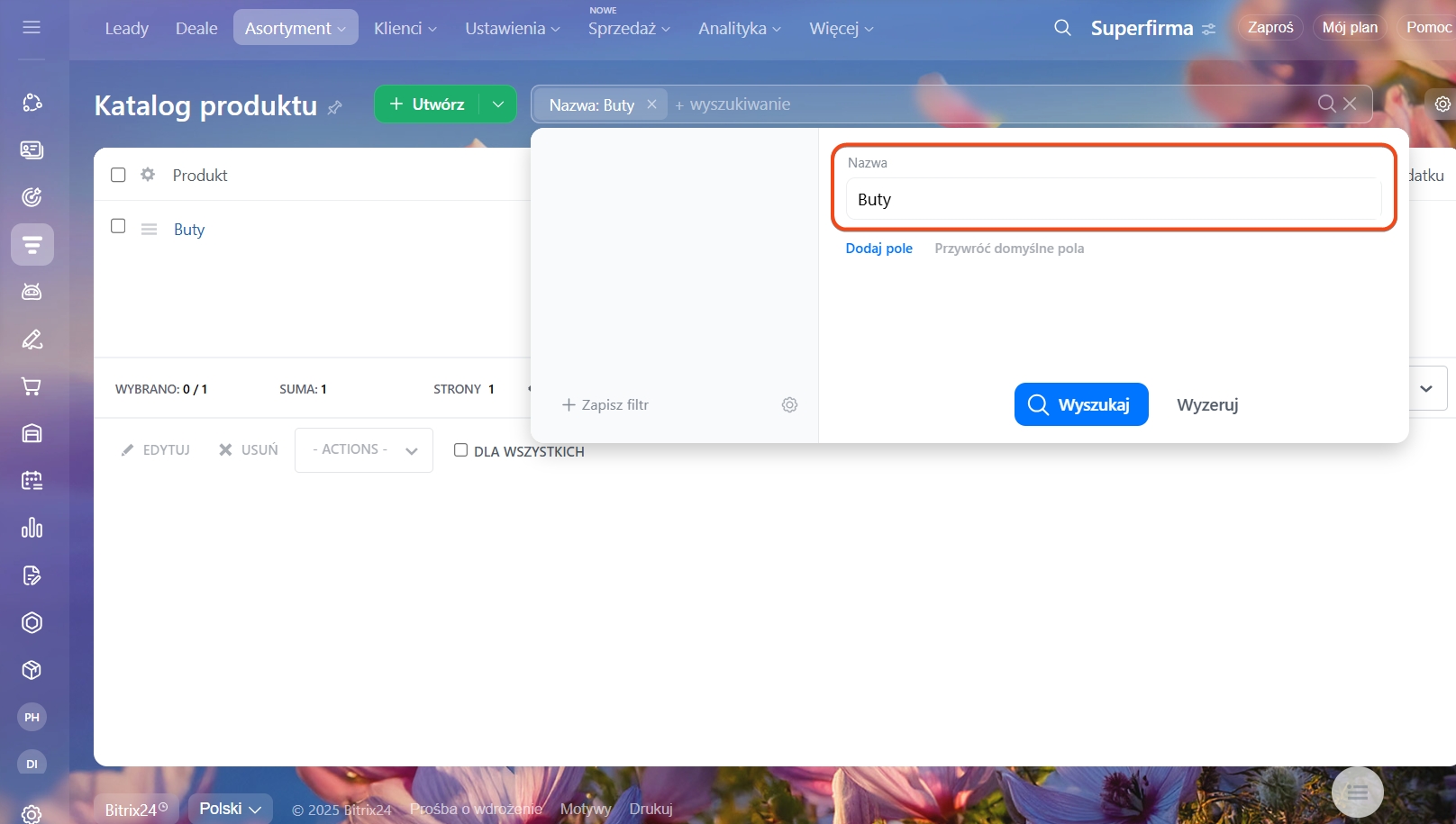This screenshot has height=824, width=1456.
Task: Open the hexagon sidebar icon
Action: pos(32,622)
